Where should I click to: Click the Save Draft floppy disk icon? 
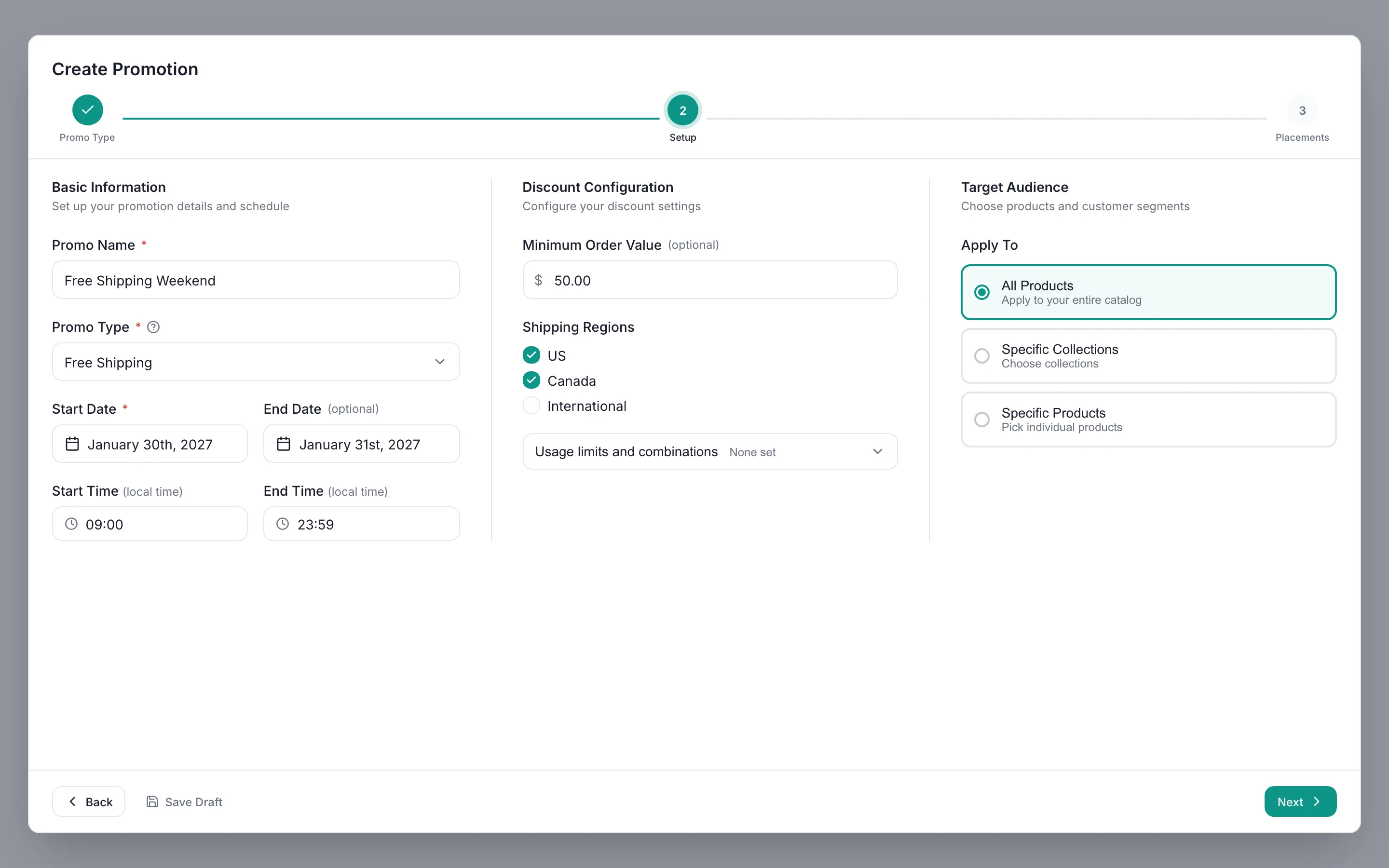pos(152,801)
